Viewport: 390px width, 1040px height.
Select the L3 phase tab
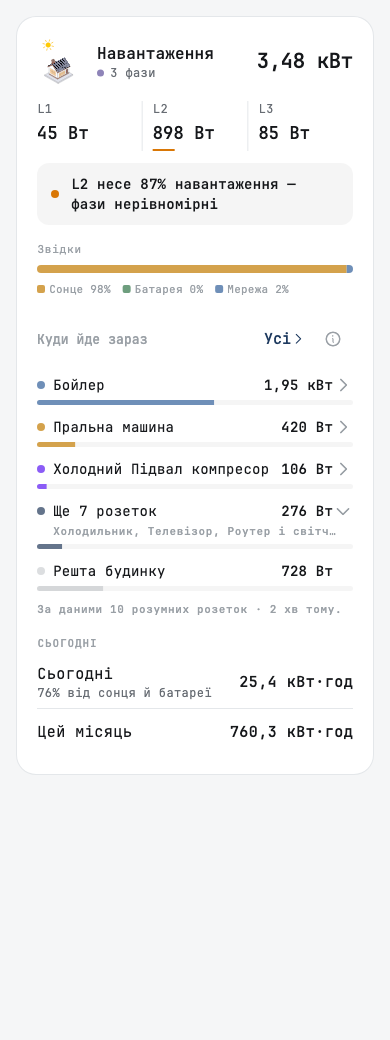pyautogui.click(x=300, y=124)
